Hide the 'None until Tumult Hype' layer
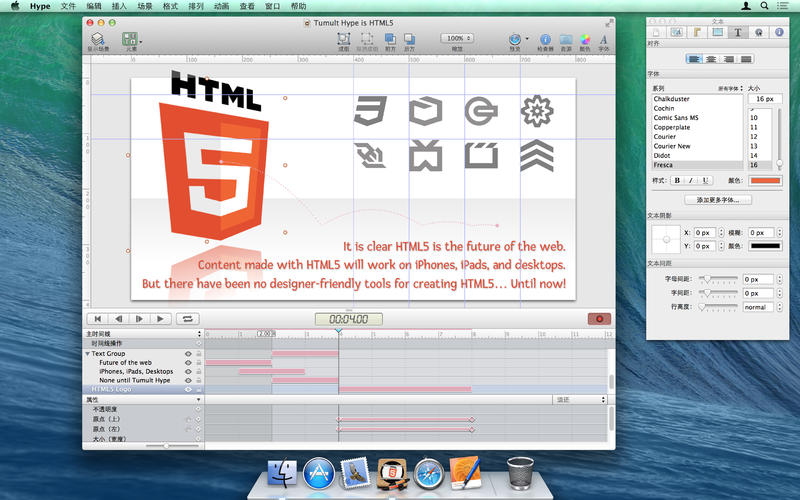This screenshot has width=800, height=500. point(188,380)
